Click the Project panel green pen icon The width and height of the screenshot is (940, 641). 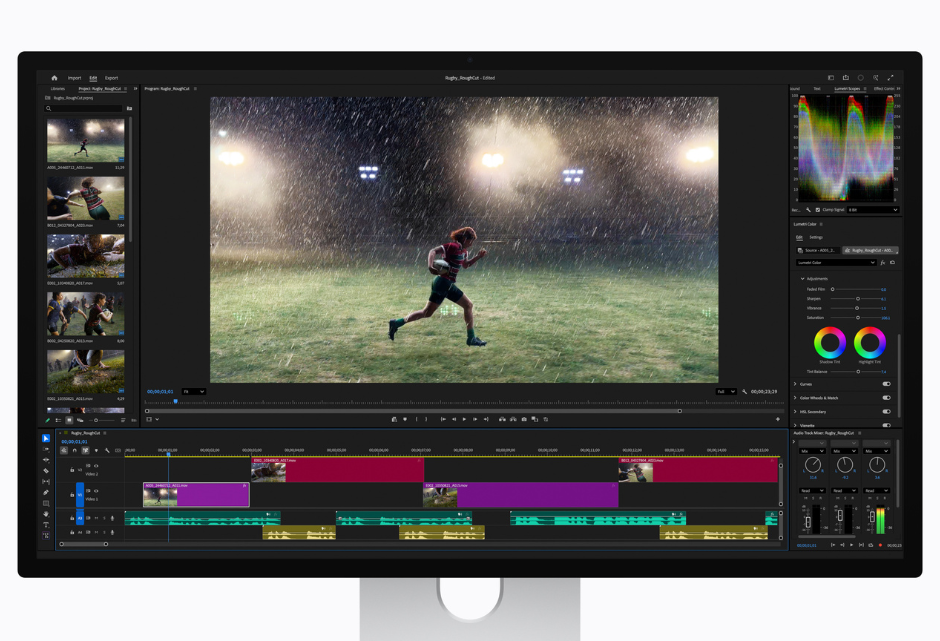click(x=48, y=420)
